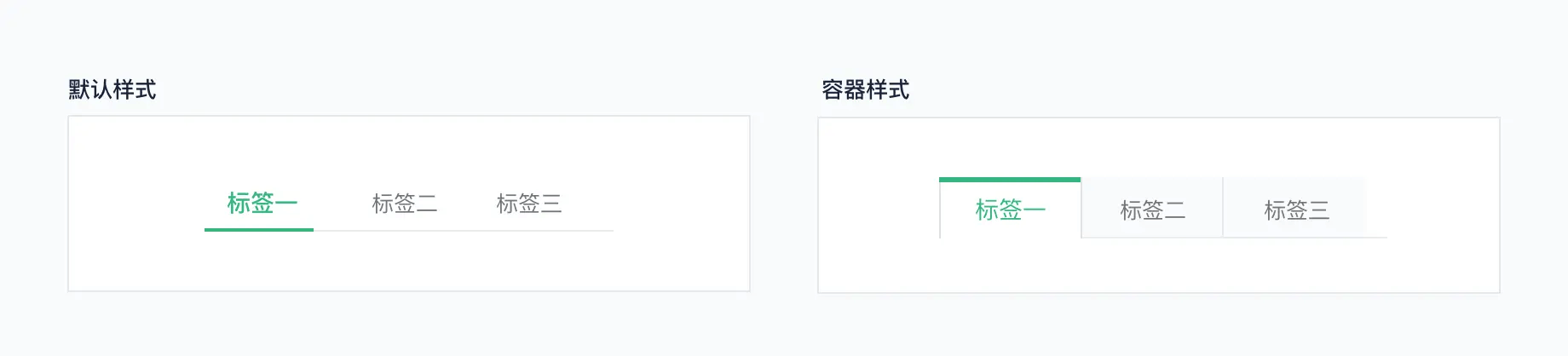This screenshot has width=1568, height=356.
Task: Click the divider between container 标签二 and 标签三
Action: (x=1223, y=208)
